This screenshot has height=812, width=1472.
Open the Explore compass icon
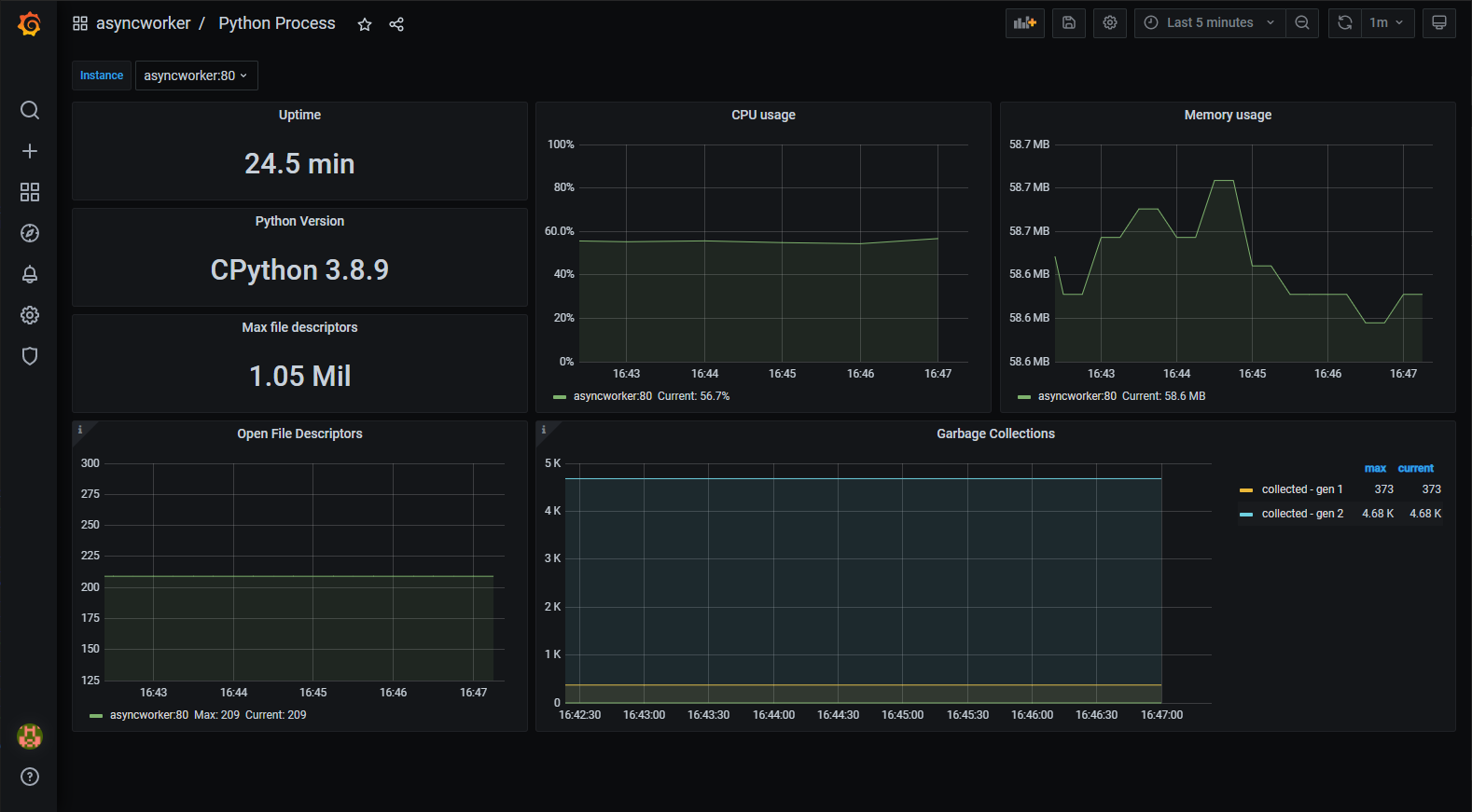(x=30, y=233)
